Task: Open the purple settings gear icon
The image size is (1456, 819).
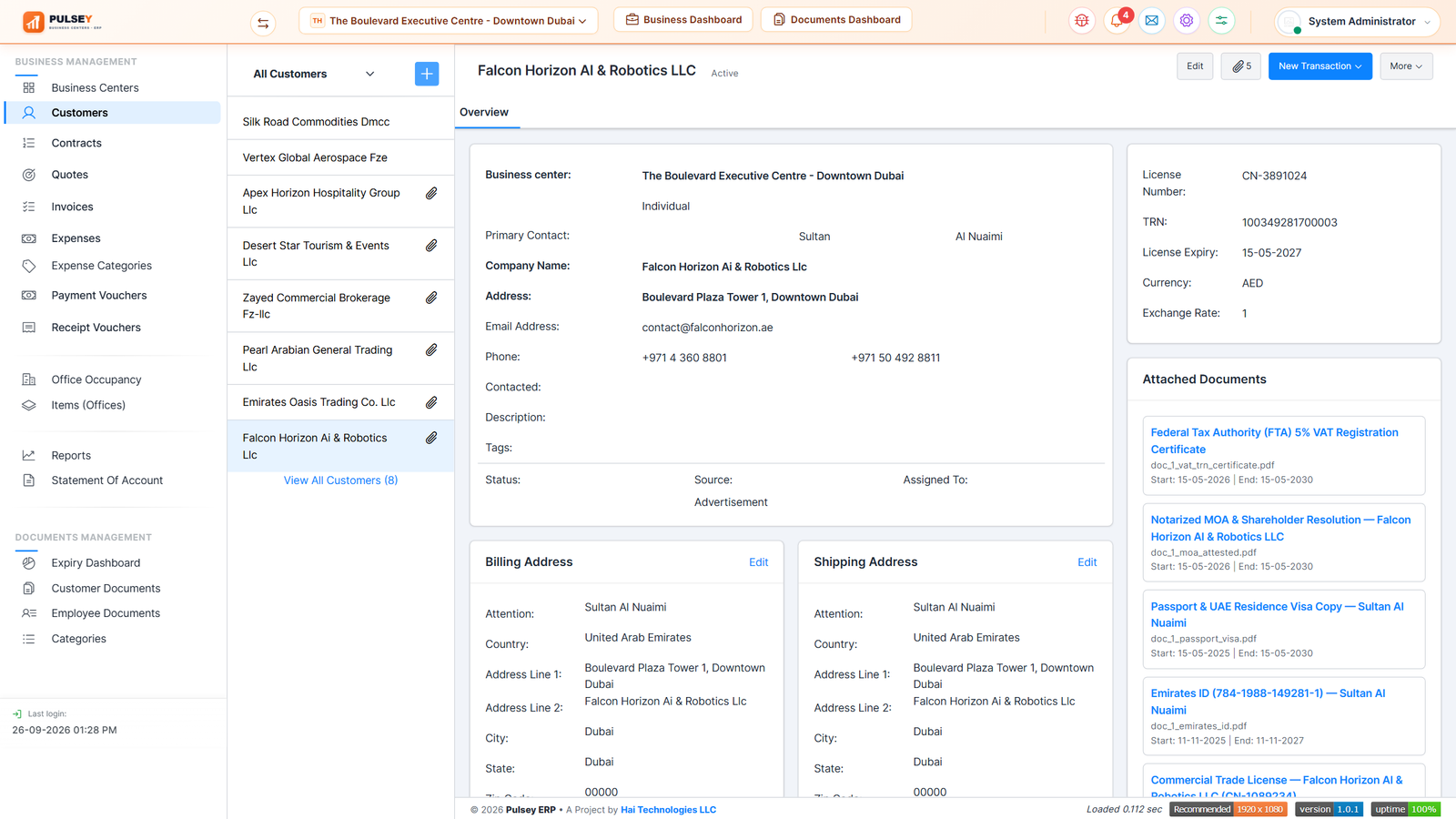Action: tap(1187, 21)
